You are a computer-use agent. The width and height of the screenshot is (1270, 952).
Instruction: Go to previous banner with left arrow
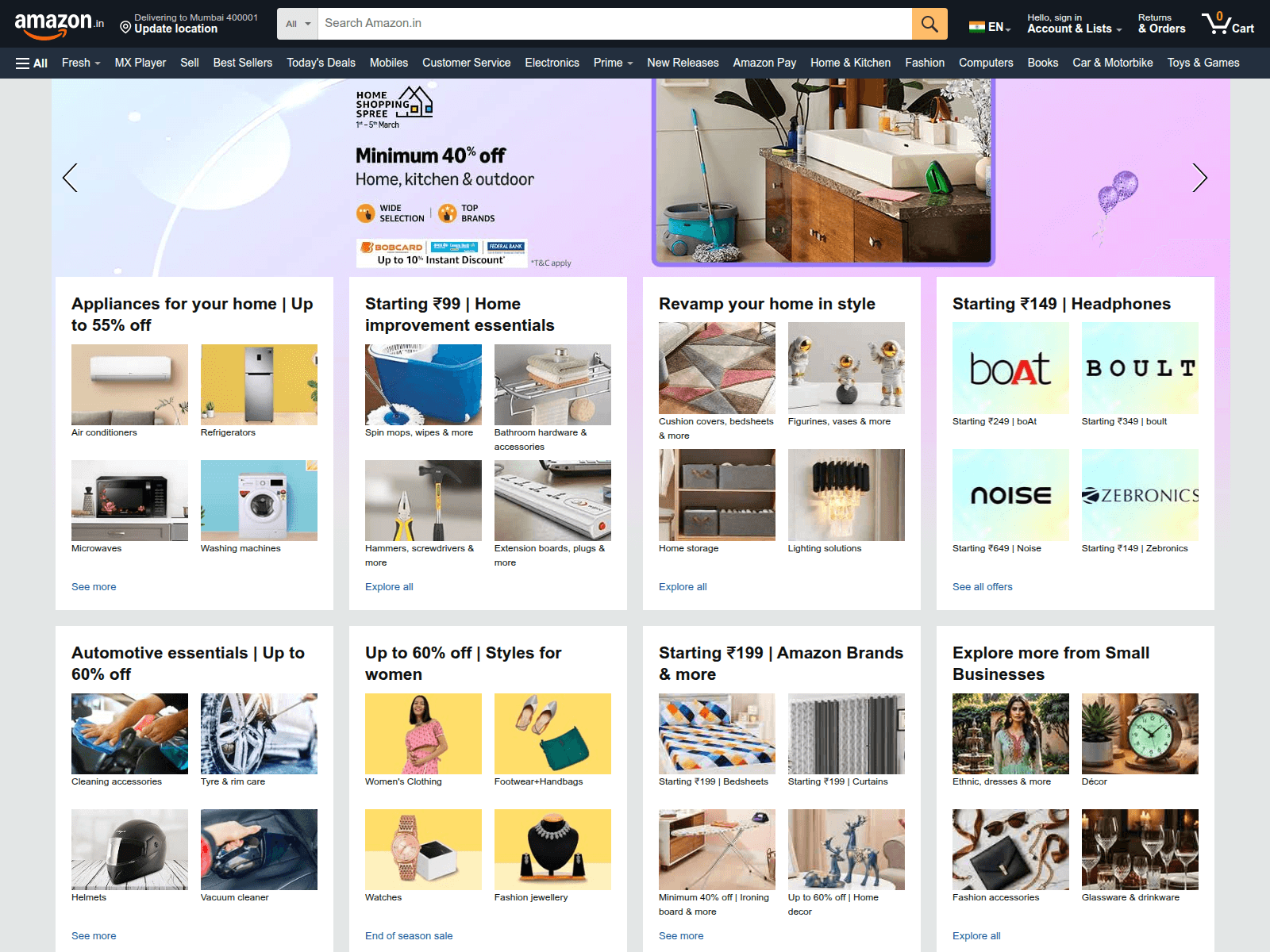pos(71,178)
